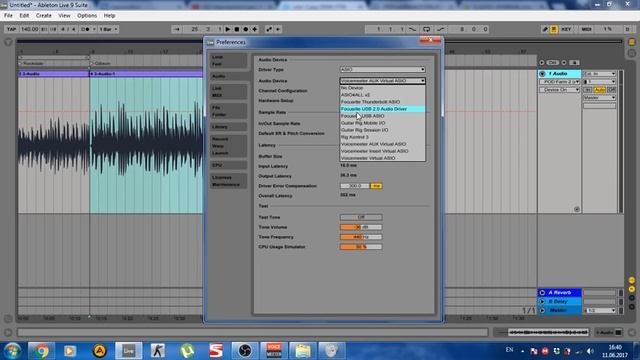Toggle the Computer MIDI Keyboard button
This screenshot has width=640, height=360.
[x=554, y=29]
